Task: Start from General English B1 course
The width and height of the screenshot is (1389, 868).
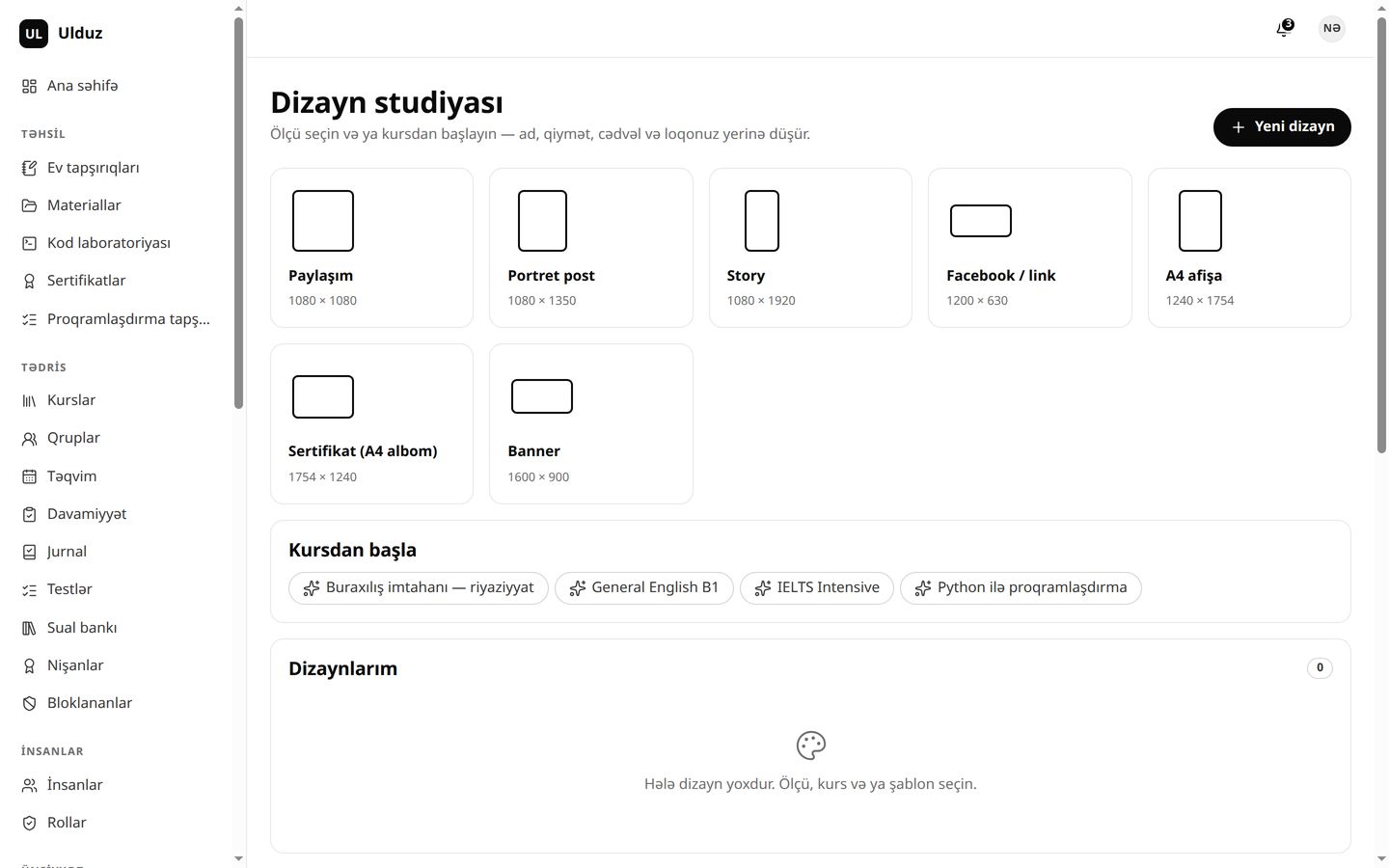Action: [644, 588]
